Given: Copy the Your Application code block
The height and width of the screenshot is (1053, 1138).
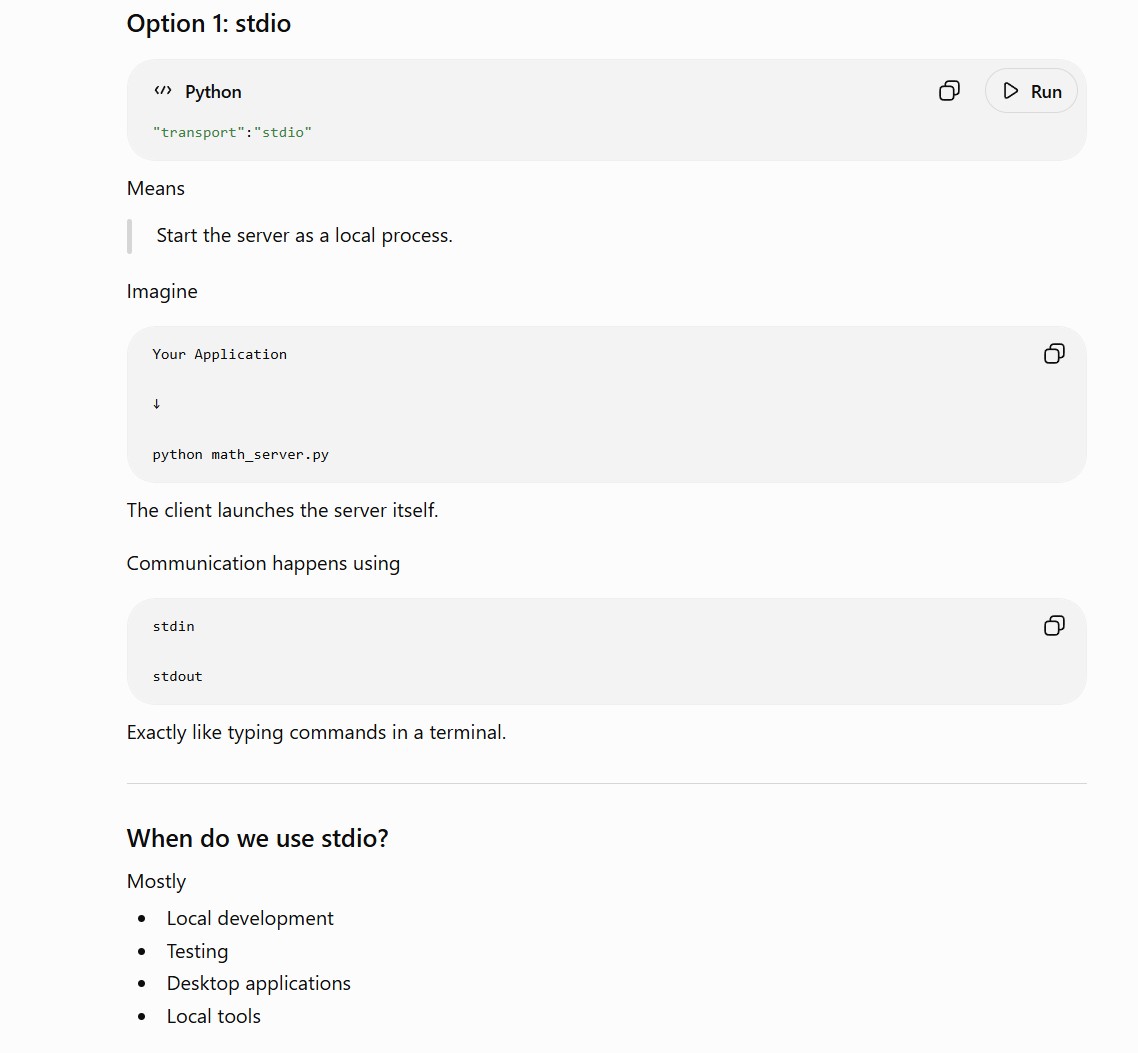Looking at the screenshot, I should point(1054,353).
